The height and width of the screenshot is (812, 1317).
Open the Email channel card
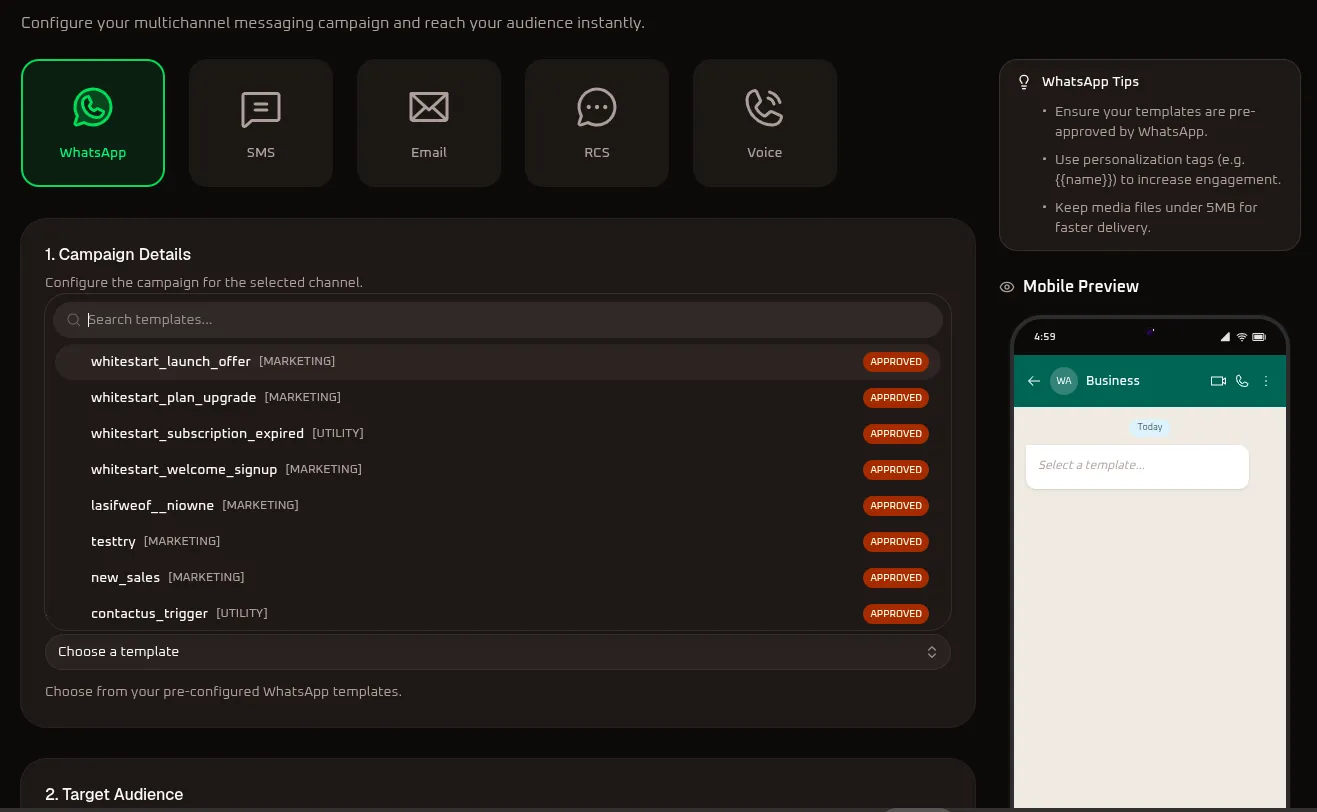(429, 123)
